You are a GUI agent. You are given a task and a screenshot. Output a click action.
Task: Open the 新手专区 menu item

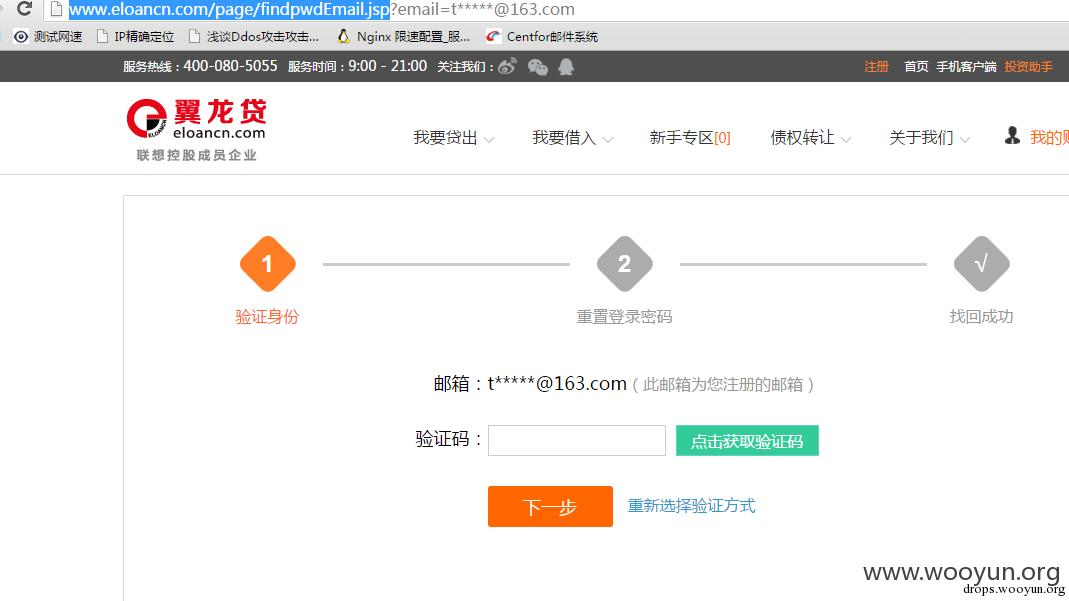coord(689,138)
